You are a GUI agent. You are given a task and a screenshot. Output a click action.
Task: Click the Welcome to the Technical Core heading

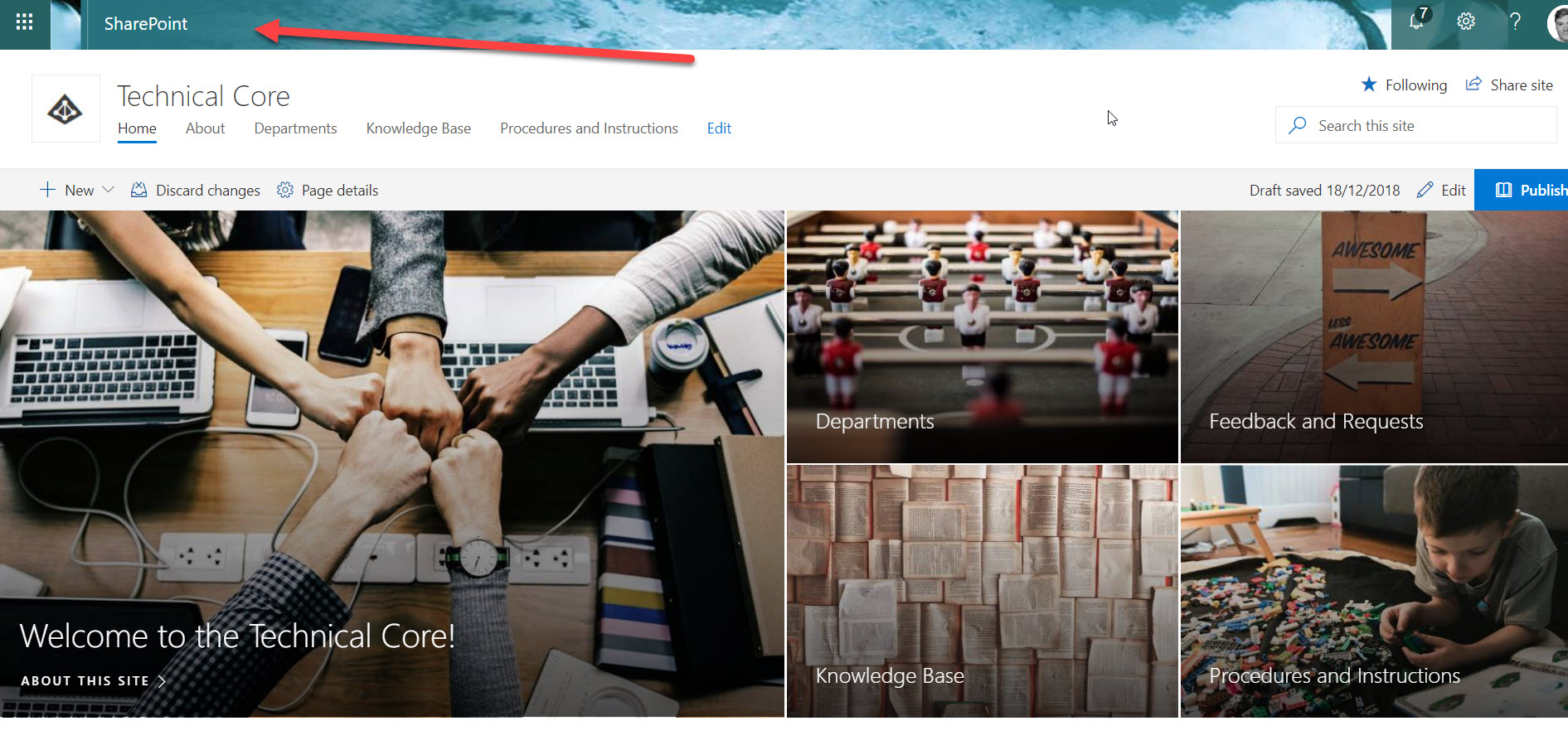click(237, 636)
